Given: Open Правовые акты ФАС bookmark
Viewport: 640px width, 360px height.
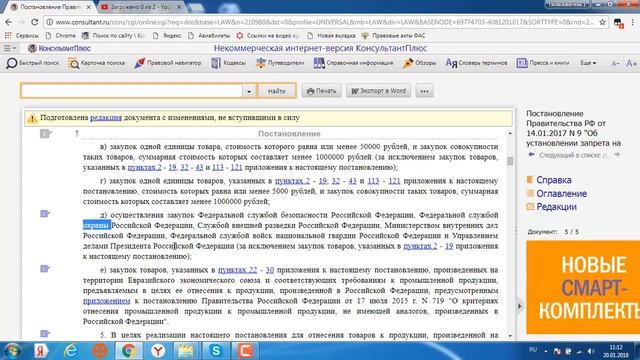Looking at the screenshot, I should click(x=393, y=36).
